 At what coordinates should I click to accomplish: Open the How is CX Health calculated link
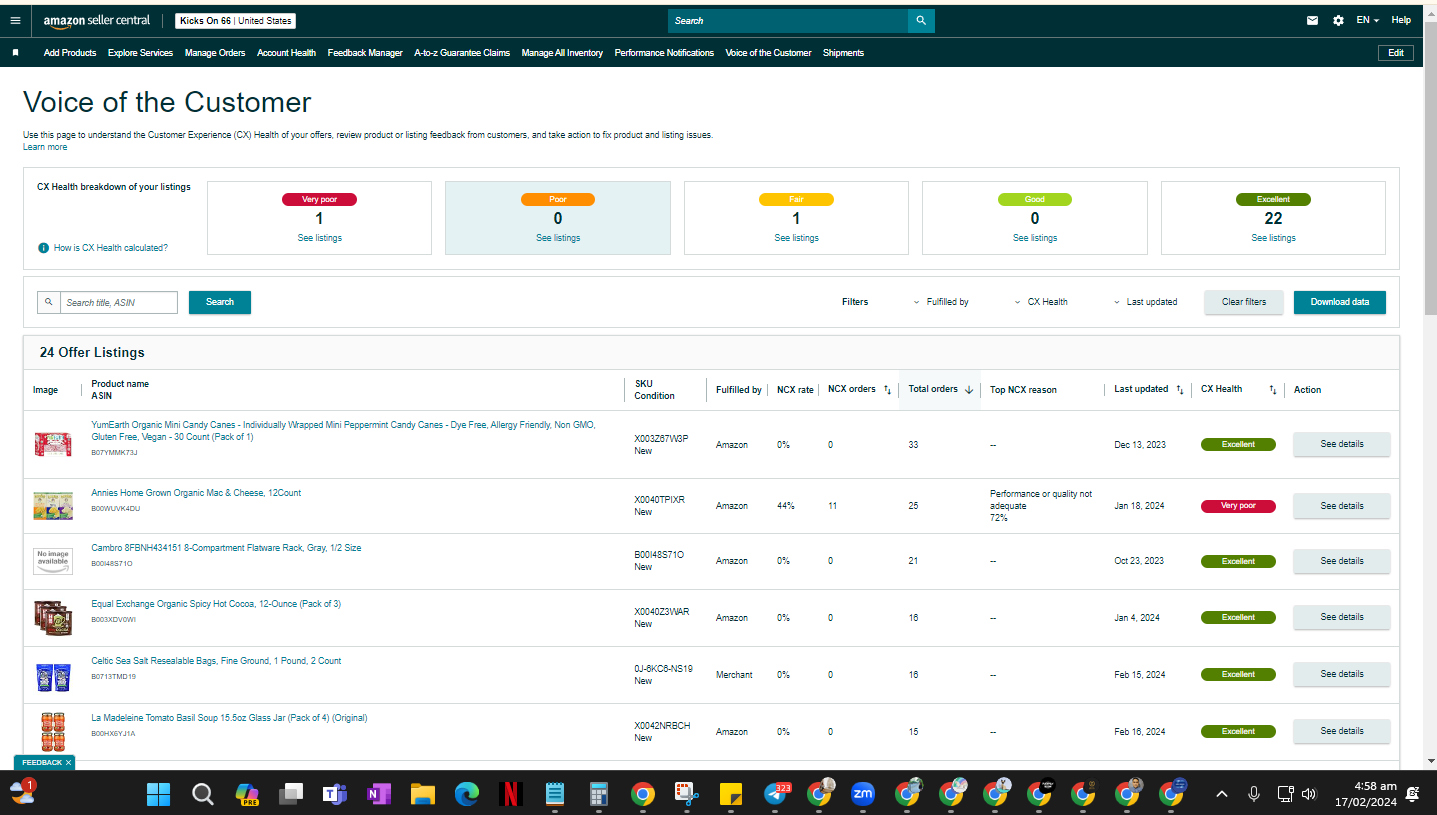tap(111, 248)
